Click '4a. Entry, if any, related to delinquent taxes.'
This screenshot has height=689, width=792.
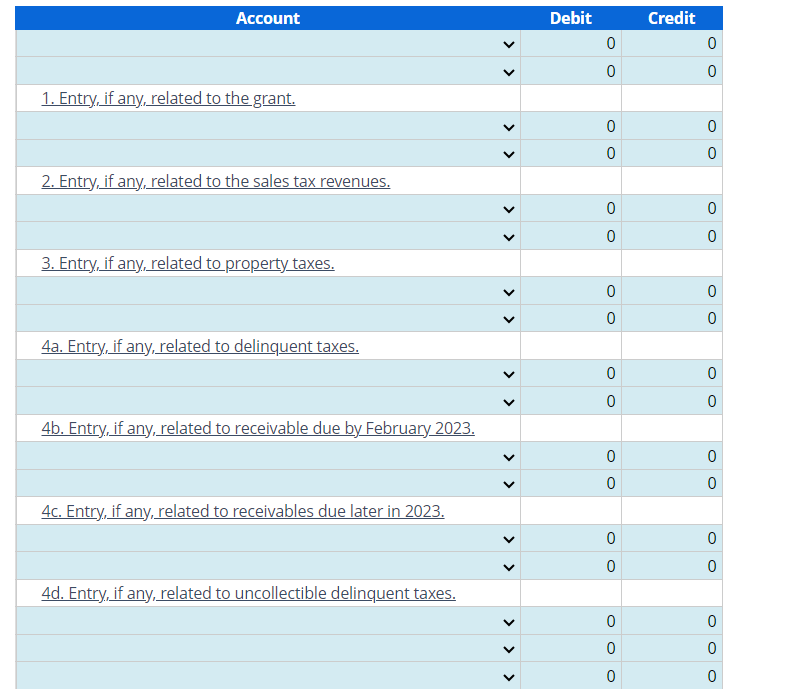tap(200, 346)
